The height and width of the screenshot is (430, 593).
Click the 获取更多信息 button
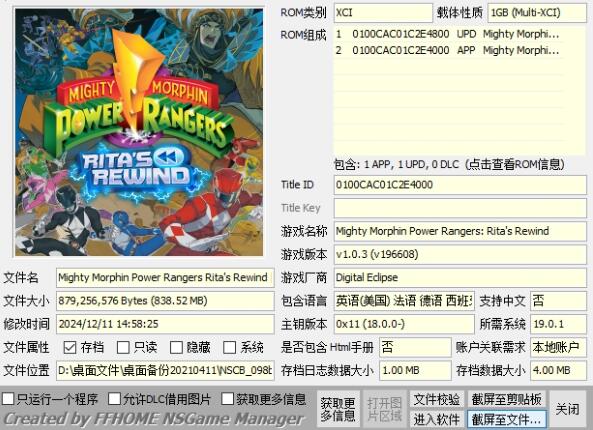coord(338,409)
